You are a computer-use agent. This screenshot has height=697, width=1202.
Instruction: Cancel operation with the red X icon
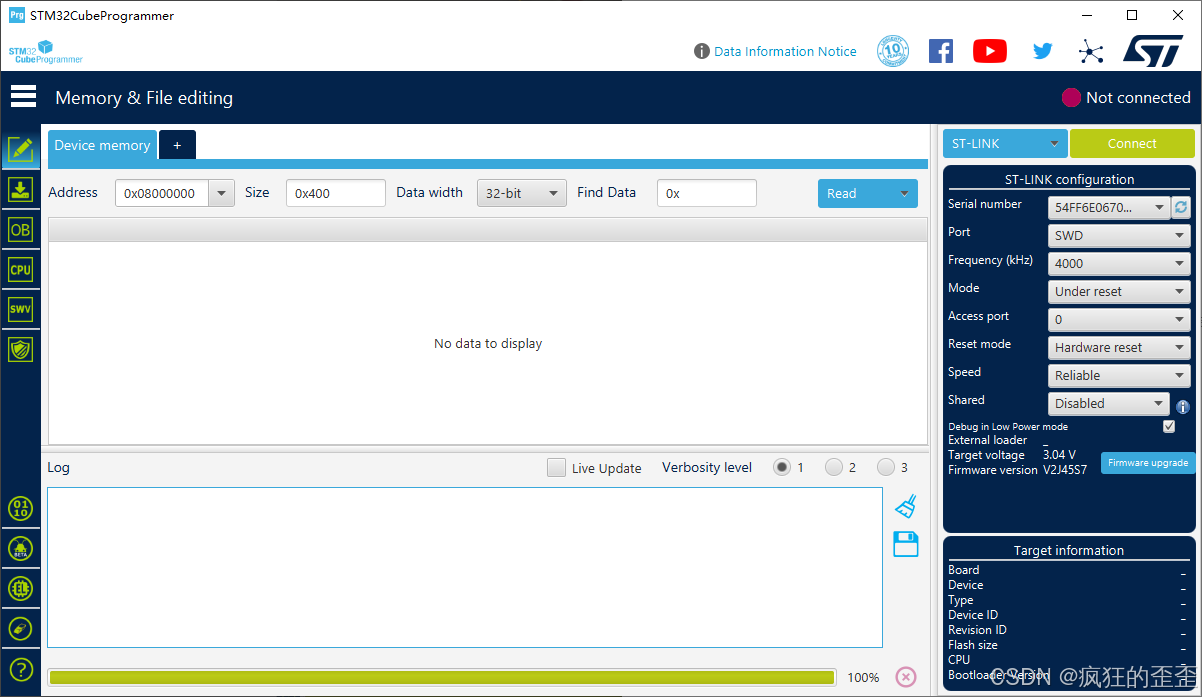(x=906, y=677)
